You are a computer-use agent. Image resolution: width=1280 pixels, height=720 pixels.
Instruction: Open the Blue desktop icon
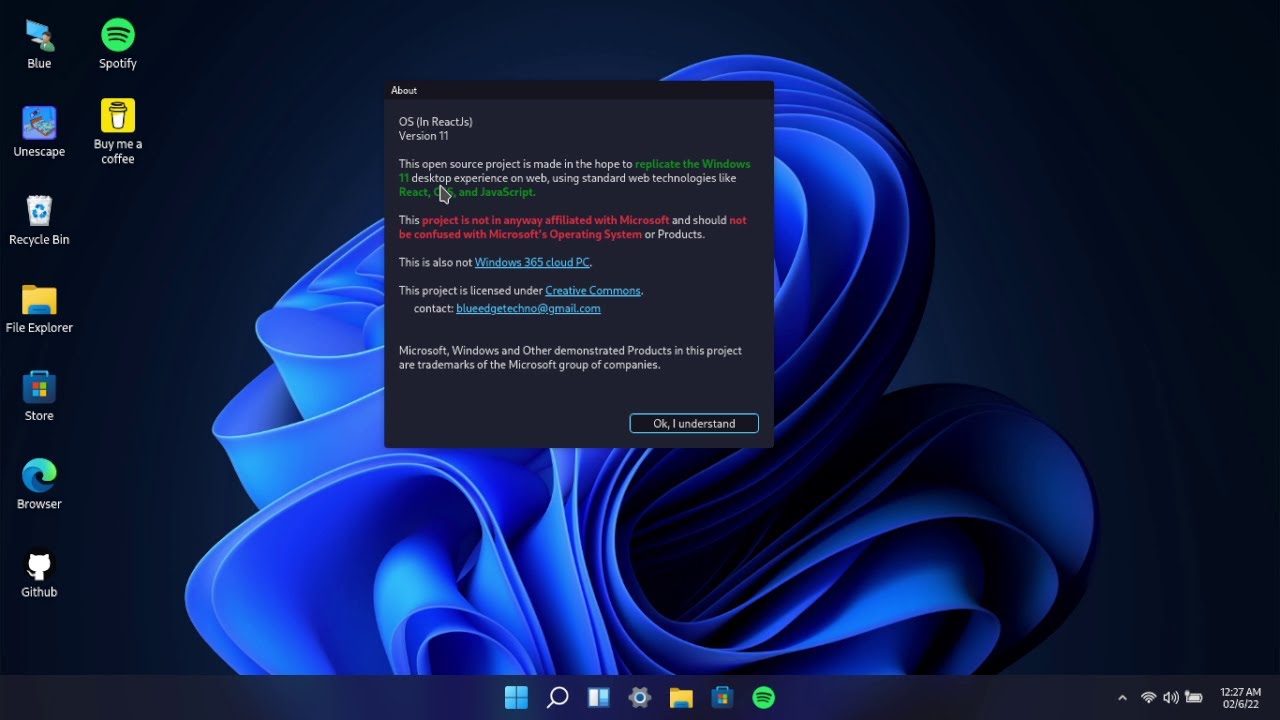(39, 44)
